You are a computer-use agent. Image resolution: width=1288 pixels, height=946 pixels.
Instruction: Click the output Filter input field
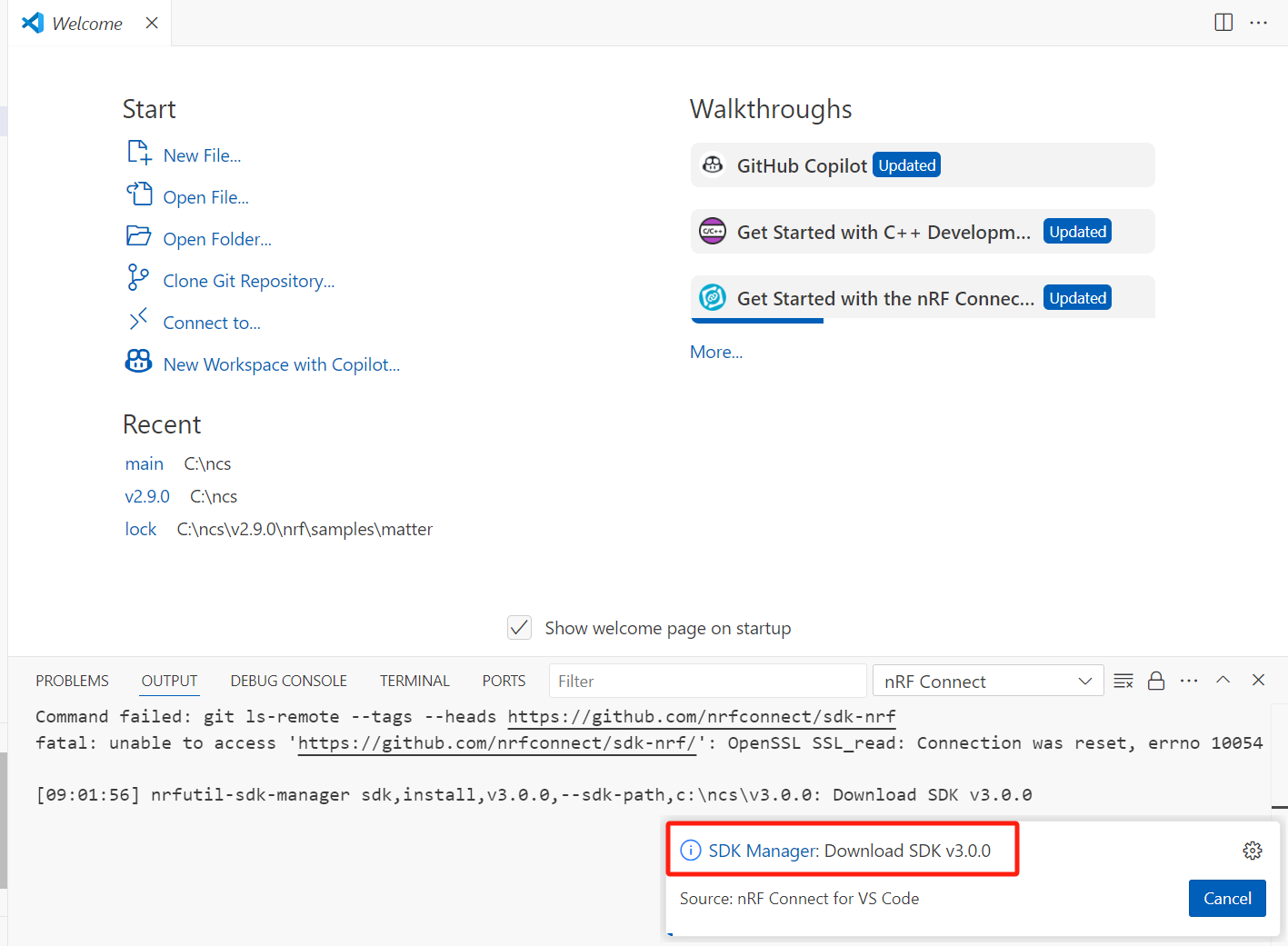click(707, 681)
